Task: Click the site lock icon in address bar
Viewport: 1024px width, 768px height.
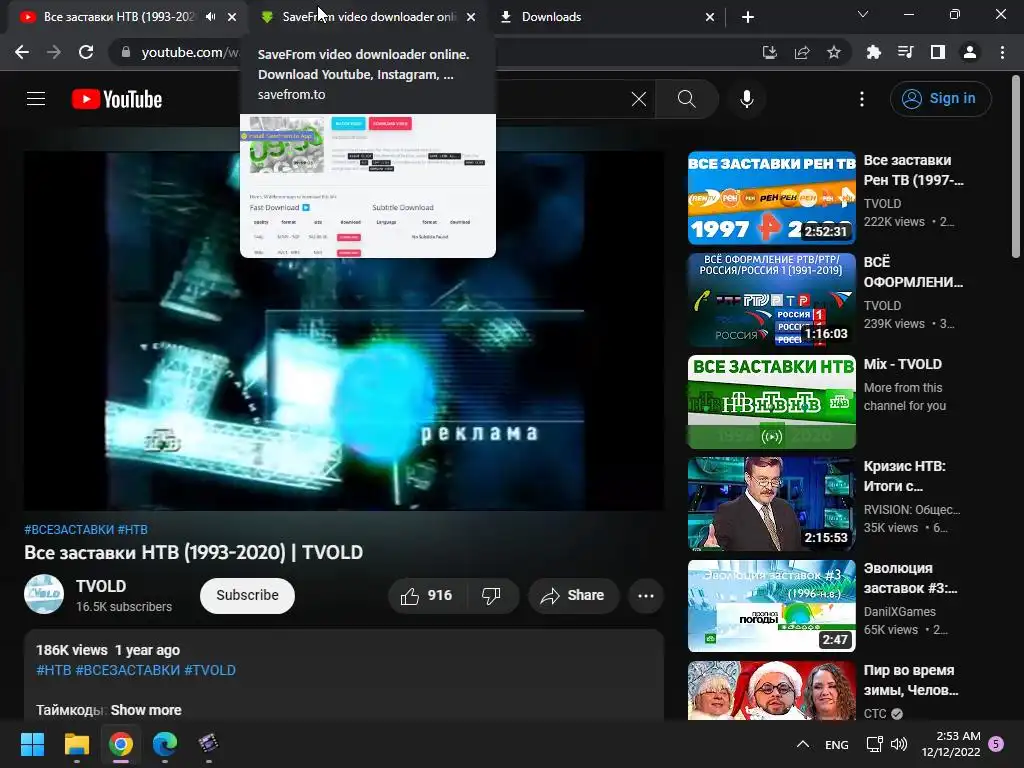Action: tap(126, 52)
